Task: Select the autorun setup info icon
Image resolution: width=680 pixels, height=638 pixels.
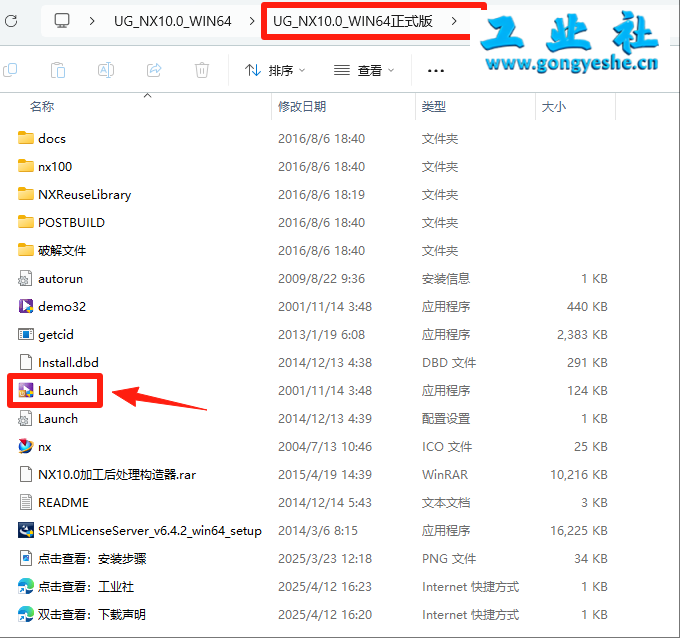Action: 25,278
